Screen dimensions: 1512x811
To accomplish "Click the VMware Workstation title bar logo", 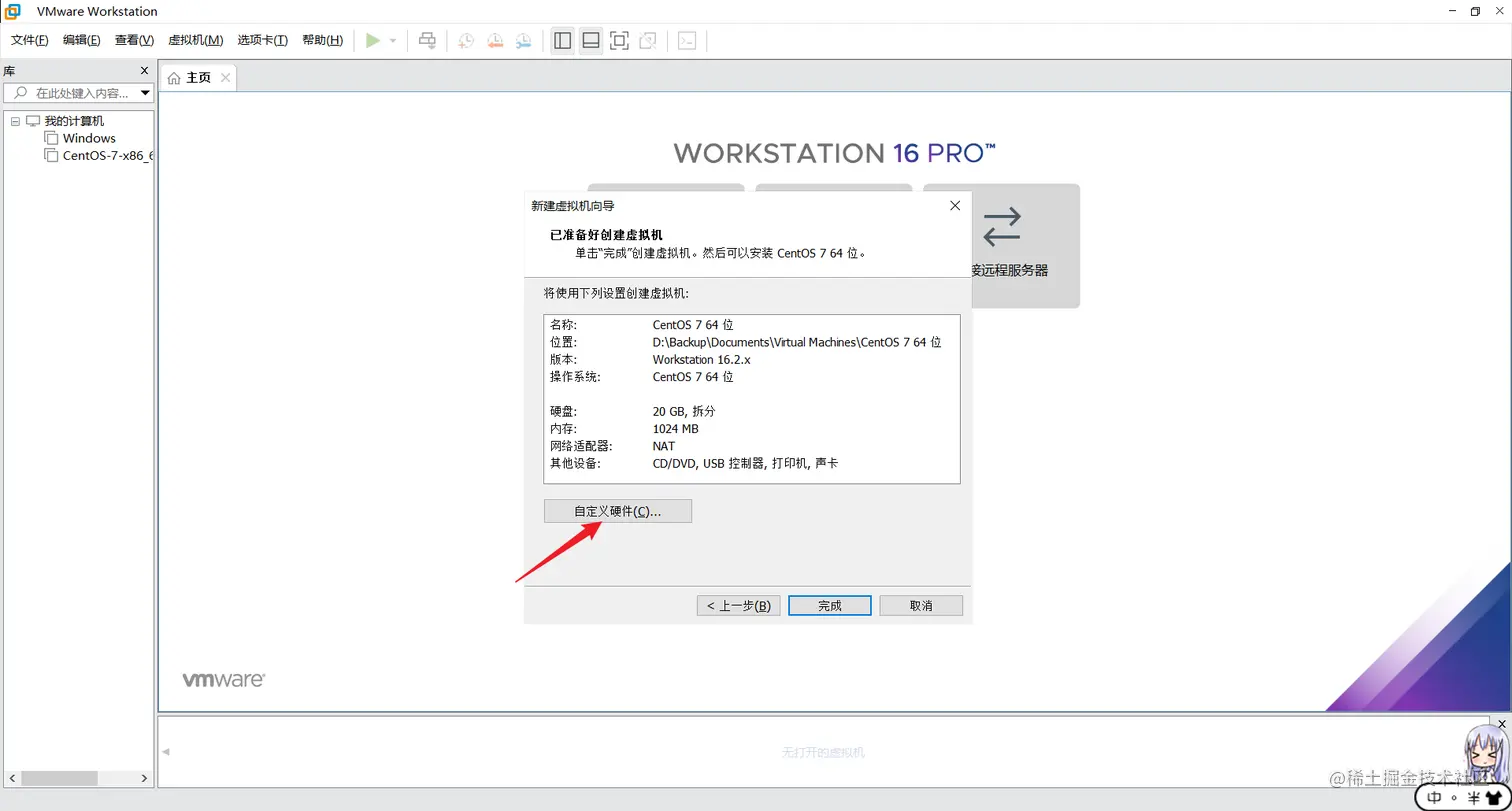I will tap(13, 11).
